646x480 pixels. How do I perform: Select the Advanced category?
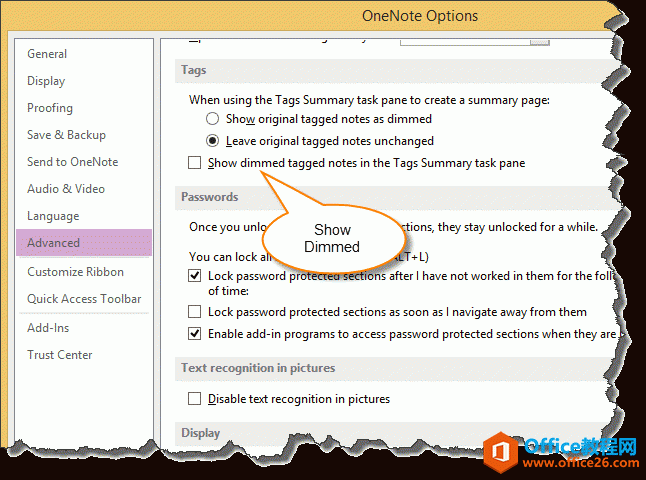pos(84,243)
